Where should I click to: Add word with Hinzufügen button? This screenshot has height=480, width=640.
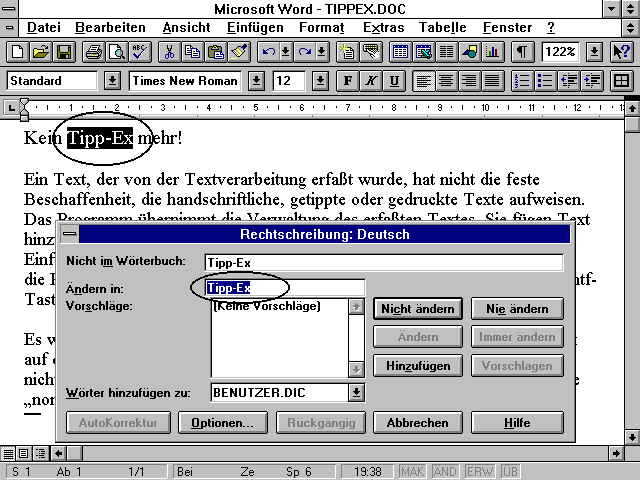pyautogui.click(x=418, y=365)
